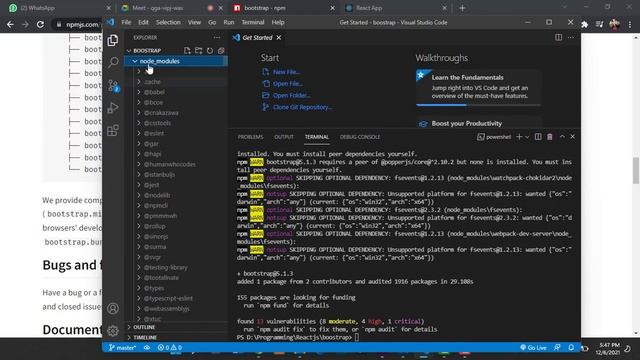Open Source Control view in activity bar
This screenshot has width=640, height=360.
pos(113,85)
